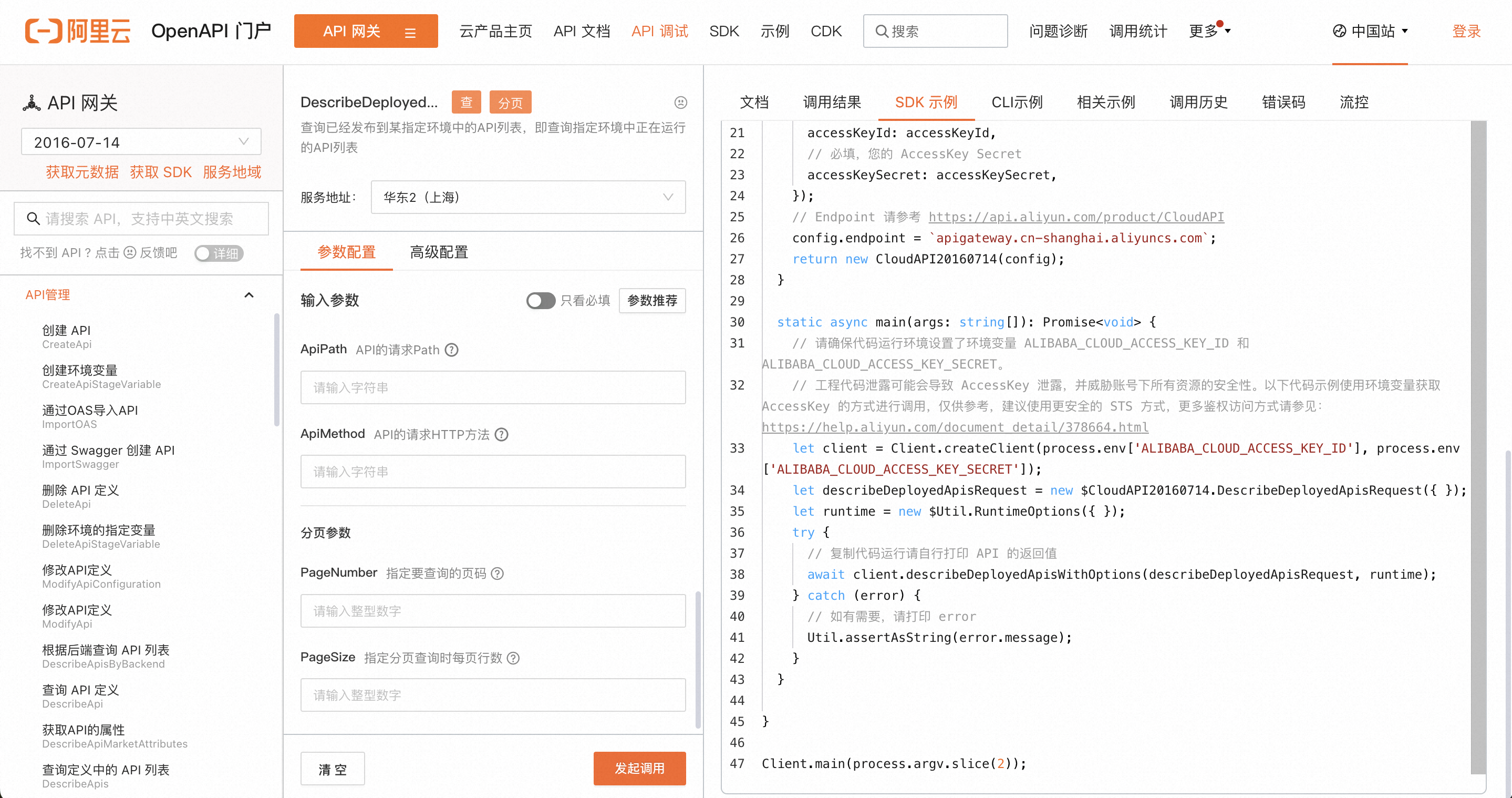Click the help icon beside PageSize
This screenshot has width=1512, height=798.
click(x=512, y=658)
